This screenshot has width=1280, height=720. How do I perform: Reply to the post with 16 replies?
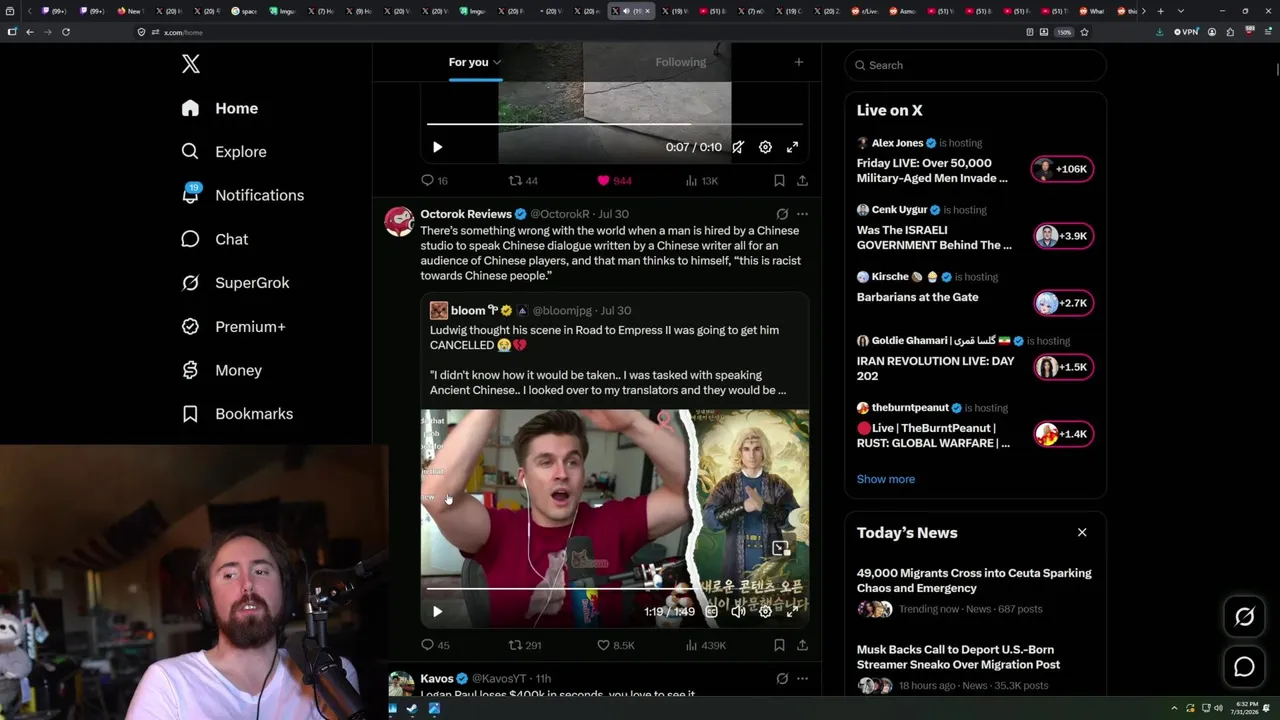[434, 181]
